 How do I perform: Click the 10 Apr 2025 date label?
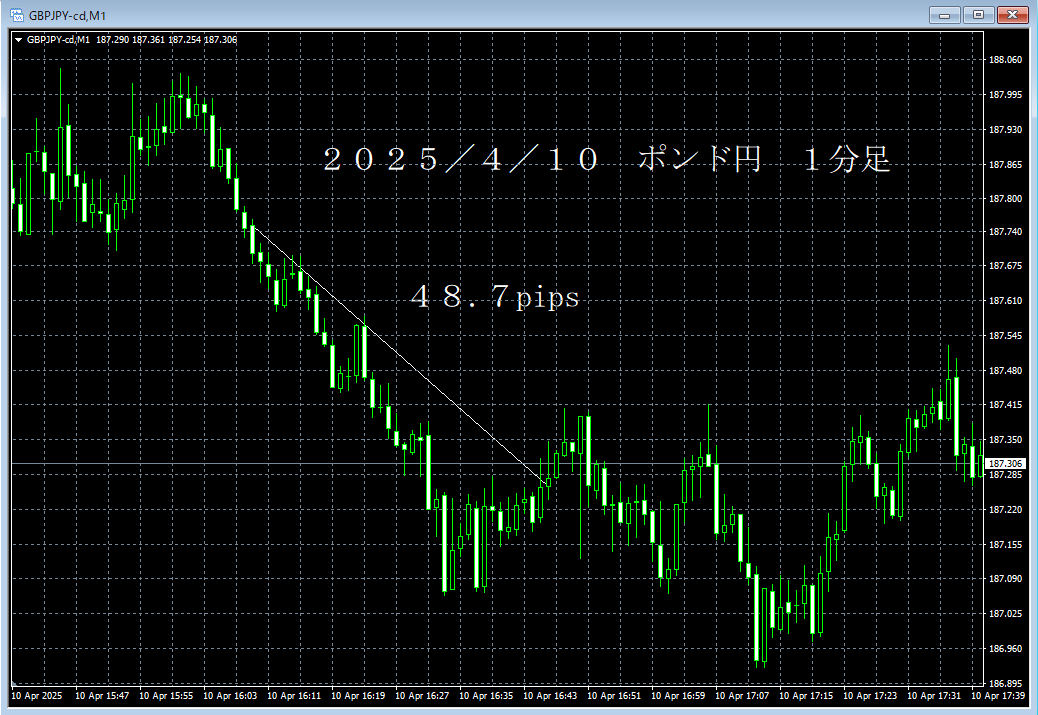coord(36,696)
